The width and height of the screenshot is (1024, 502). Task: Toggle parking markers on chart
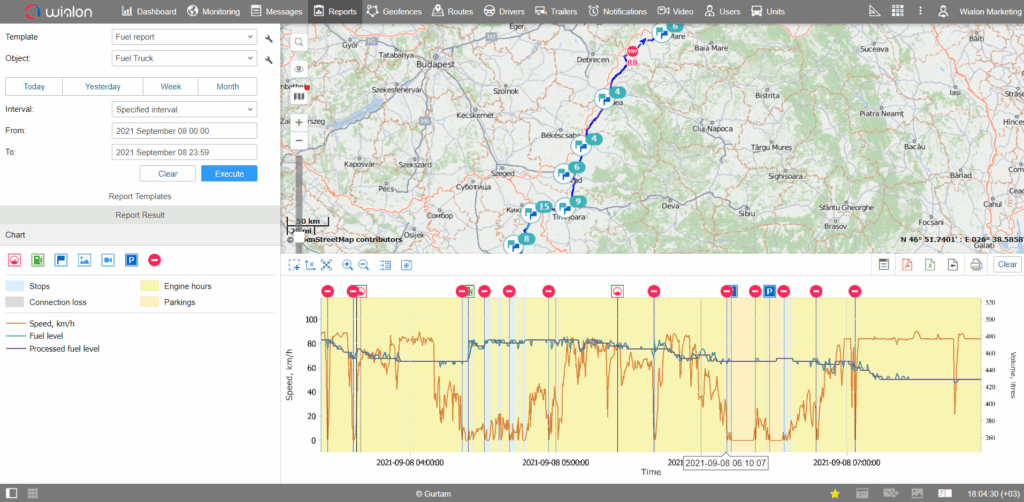(x=131, y=260)
